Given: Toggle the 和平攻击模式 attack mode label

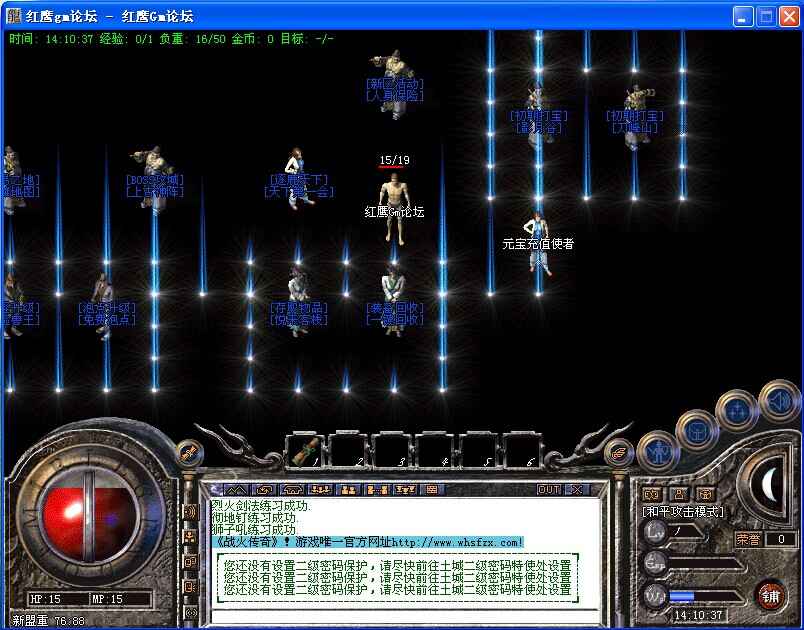Looking at the screenshot, I should 683,512.
